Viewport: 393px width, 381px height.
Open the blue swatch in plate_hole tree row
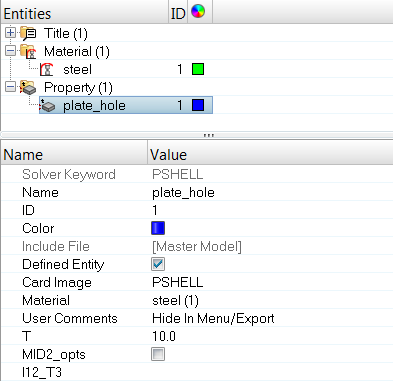(198, 105)
